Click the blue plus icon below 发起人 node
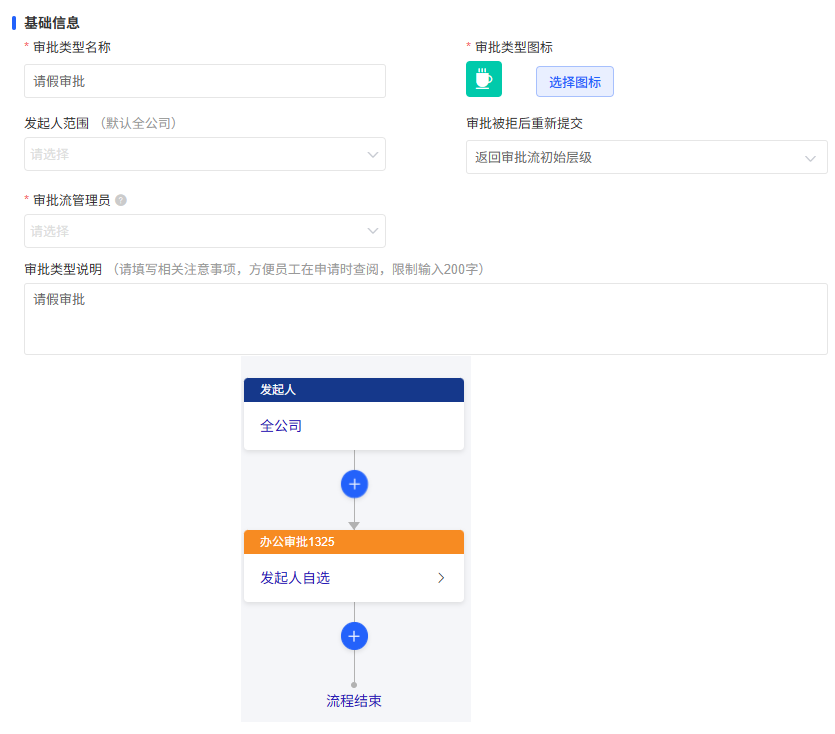Screen dimensions: 835x734 (354, 483)
